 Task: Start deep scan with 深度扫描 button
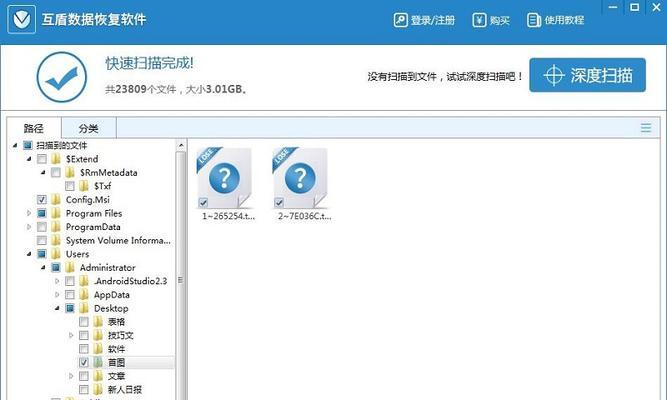587,75
